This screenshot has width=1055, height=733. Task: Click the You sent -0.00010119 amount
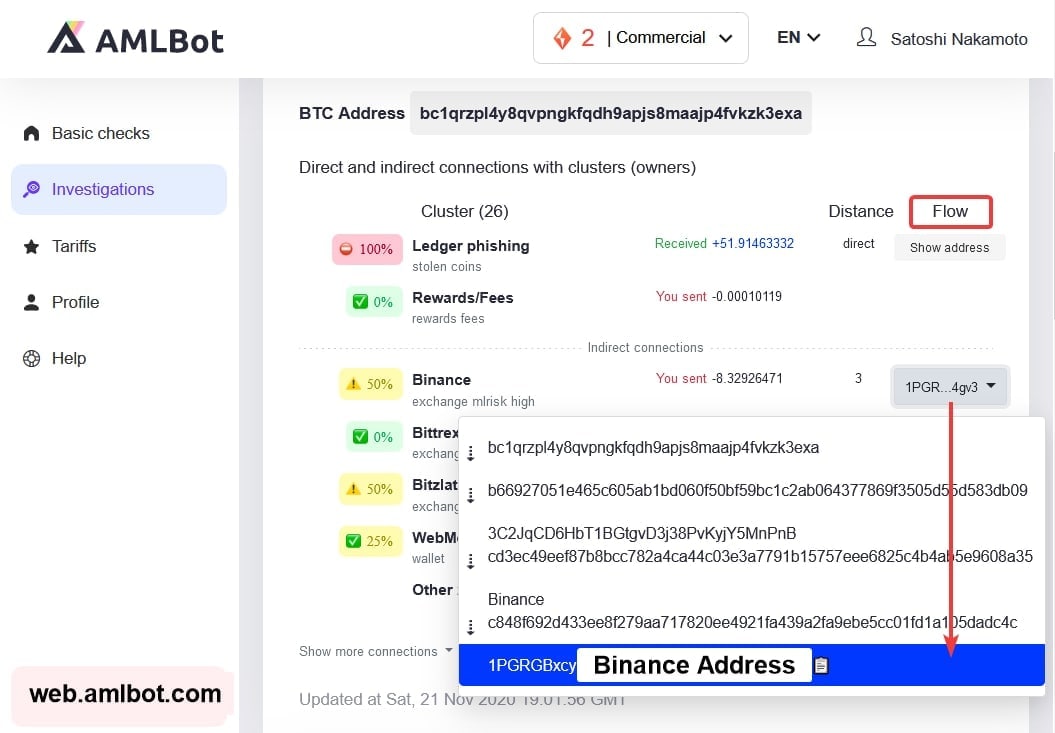pyautogui.click(x=719, y=296)
